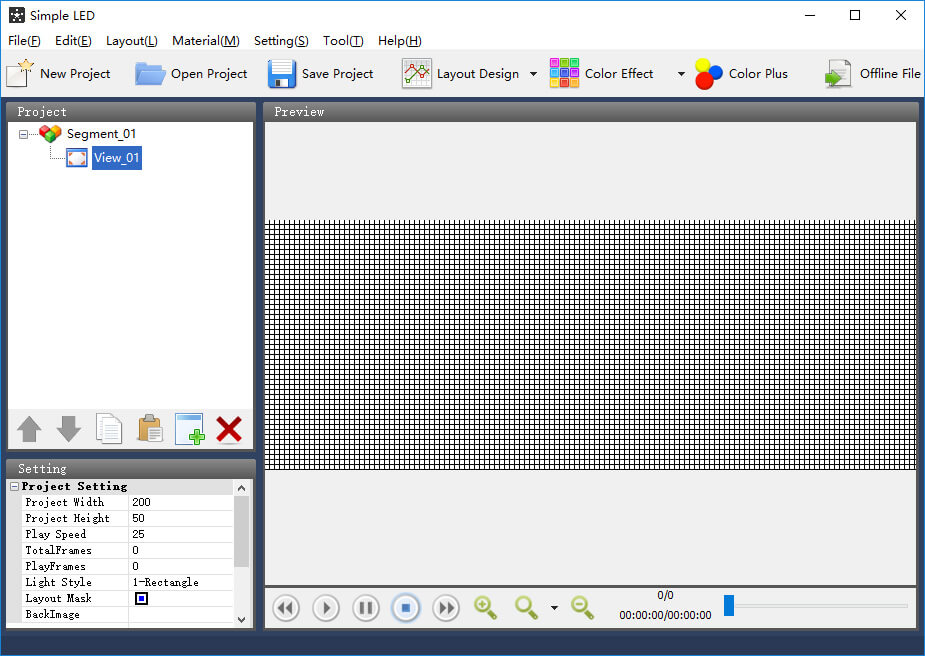Click the fast forward playback button
Screen dimensions: 925x656
[446, 608]
